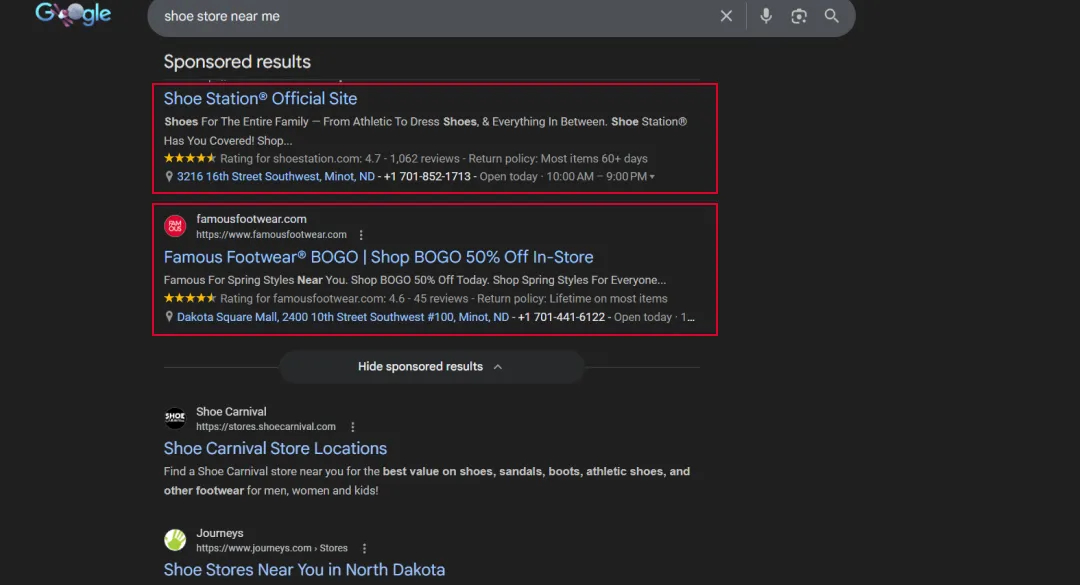Click the location pin beside Shoe Station's address

pyautogui.click(x=169, y=176)
